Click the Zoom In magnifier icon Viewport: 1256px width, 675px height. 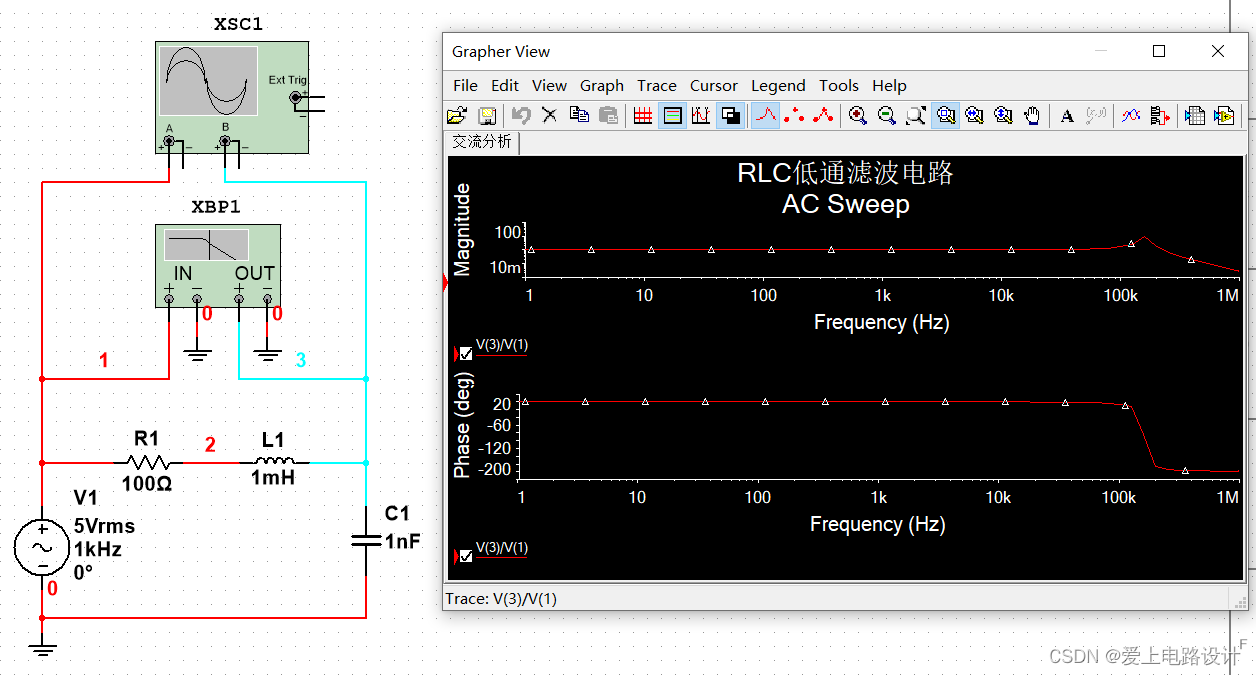click(x=857, y=115)
